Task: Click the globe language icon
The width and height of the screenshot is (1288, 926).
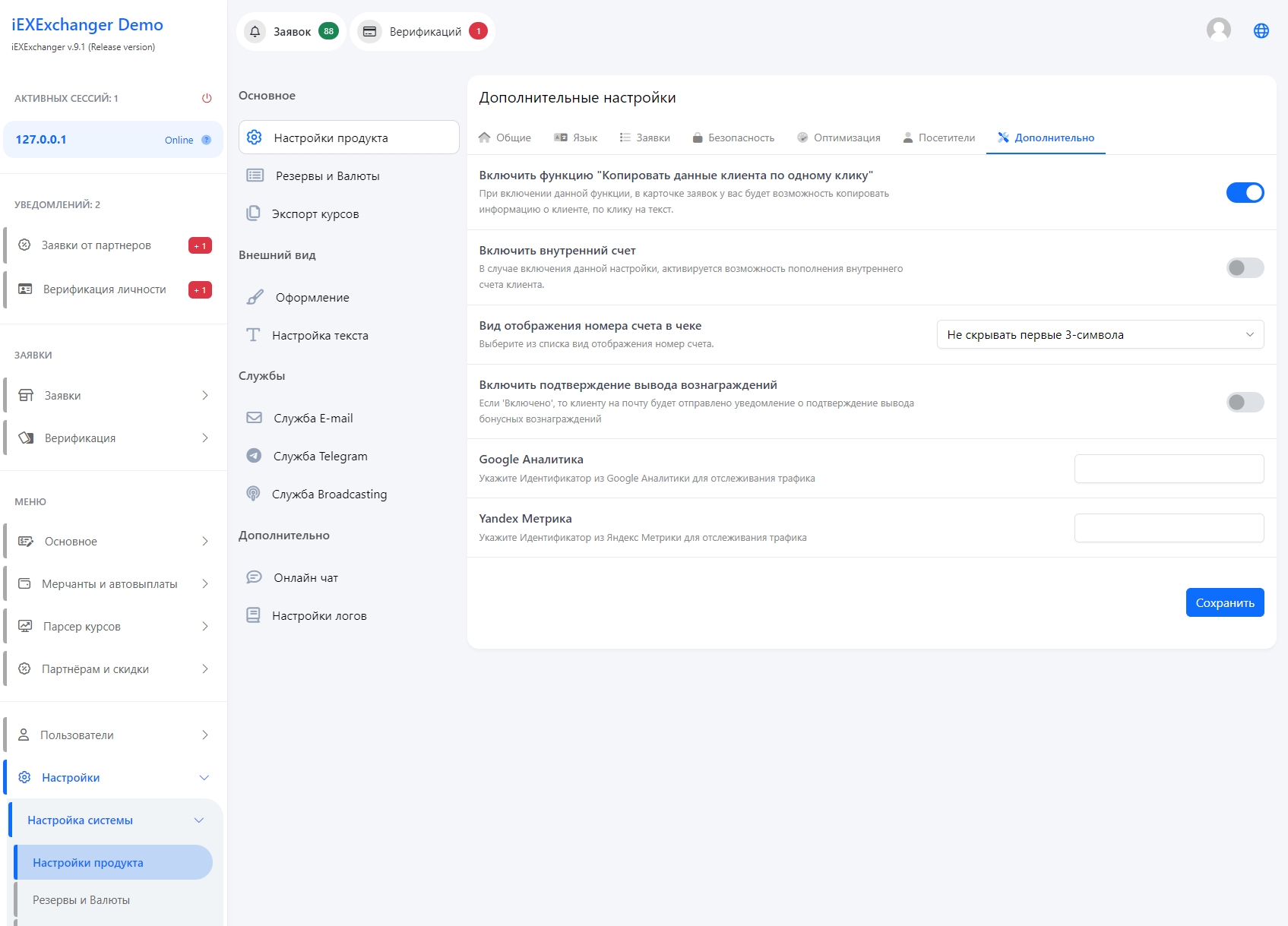Action: coord(1261,30)
